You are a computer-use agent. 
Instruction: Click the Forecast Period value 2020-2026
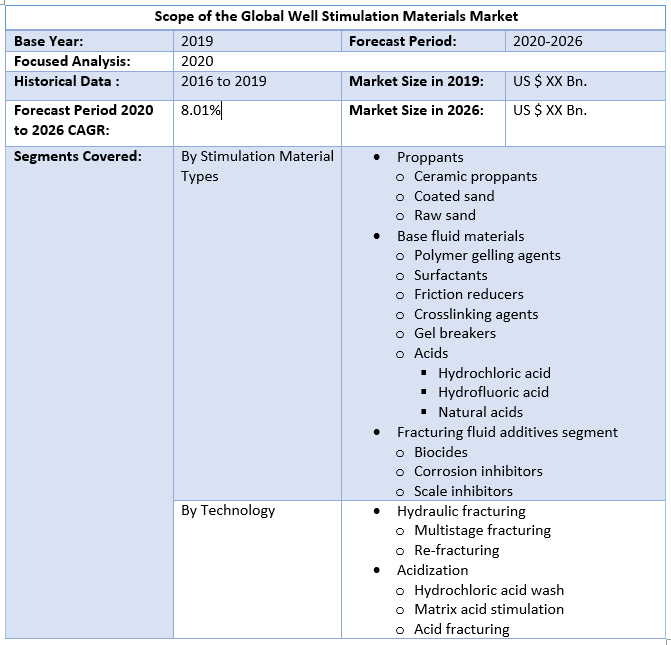547,41
